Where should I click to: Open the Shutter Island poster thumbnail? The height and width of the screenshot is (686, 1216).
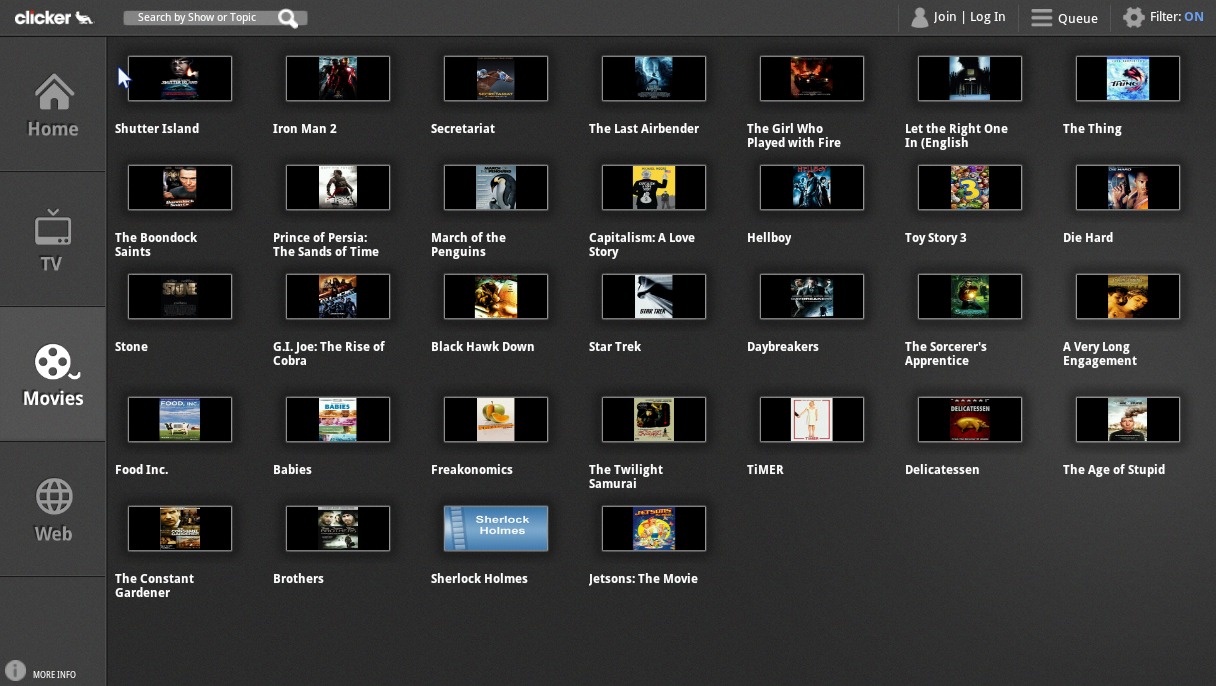180,78
